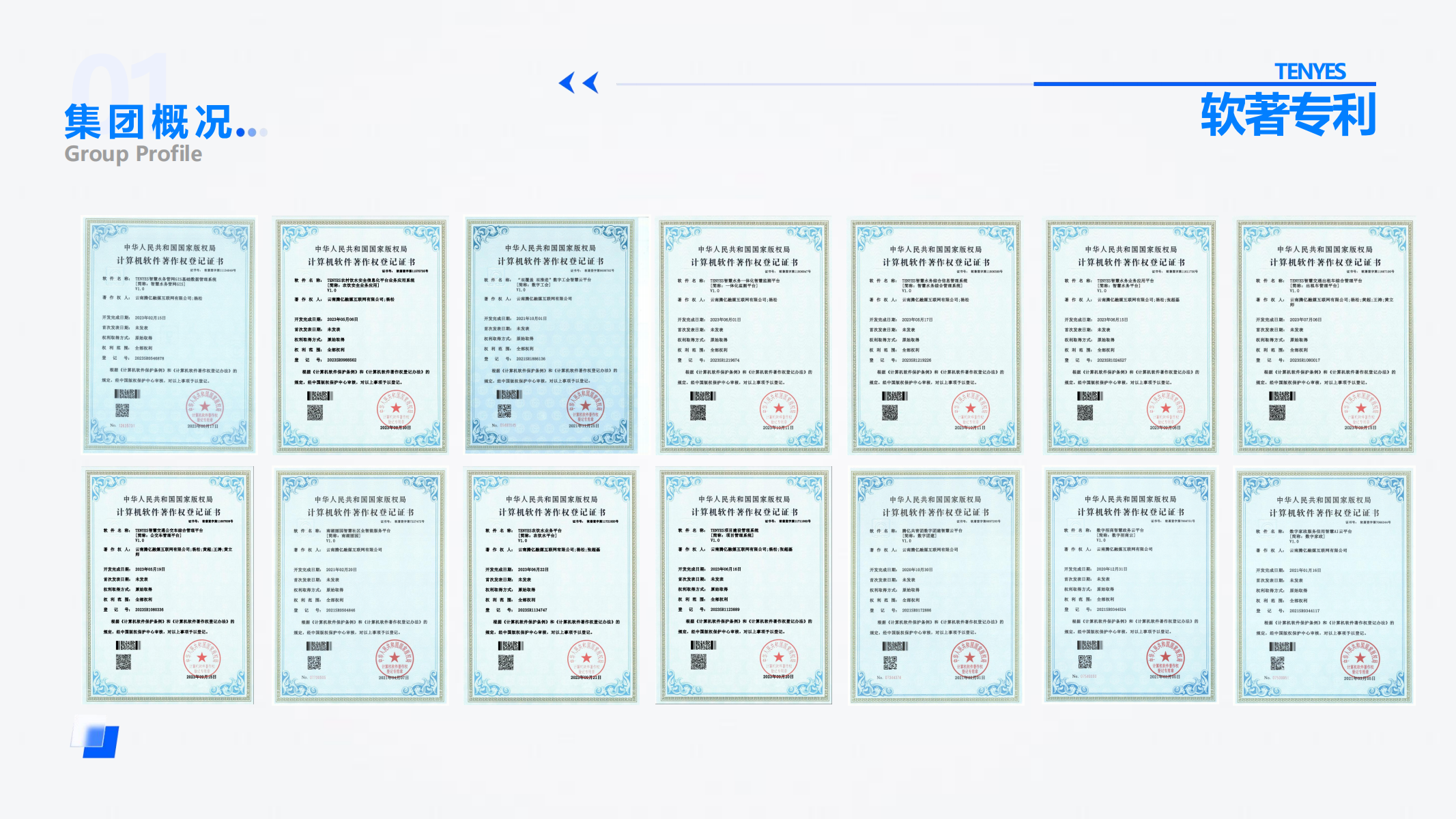The height and width of the screenshot is (819, 1456).
Task: Click the red seal on the 数字工会 certificate
Action: click(x=585, y=407)
